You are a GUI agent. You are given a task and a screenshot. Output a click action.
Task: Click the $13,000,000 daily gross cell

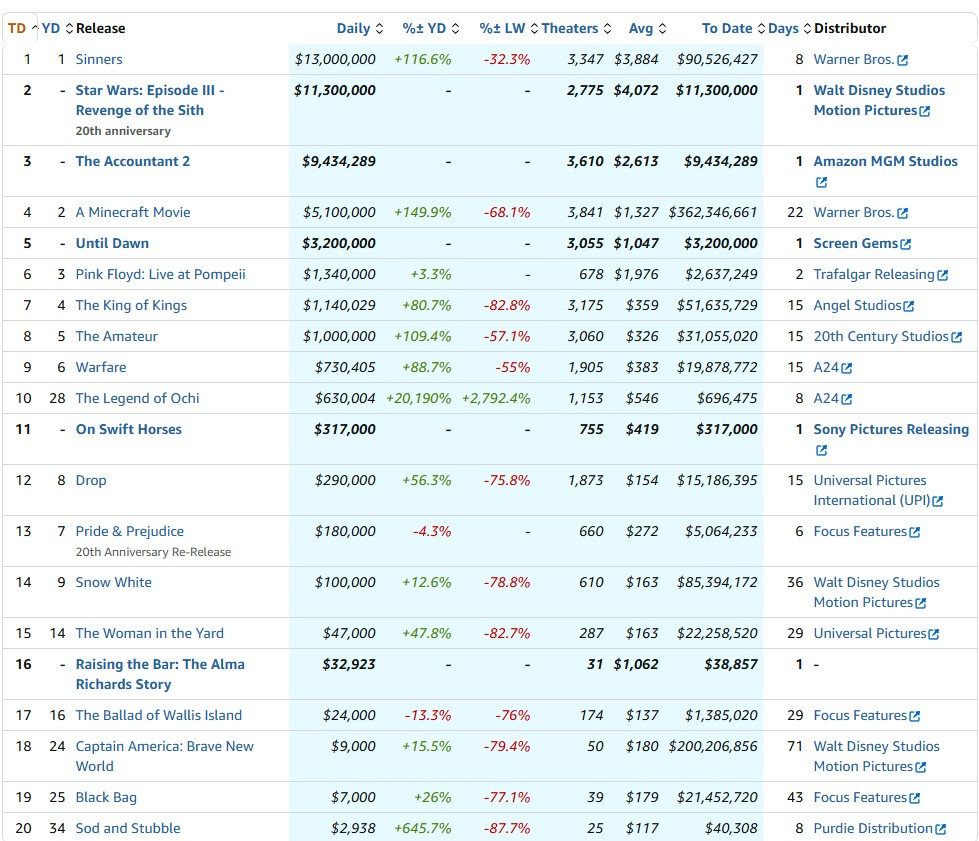point(335,59)
